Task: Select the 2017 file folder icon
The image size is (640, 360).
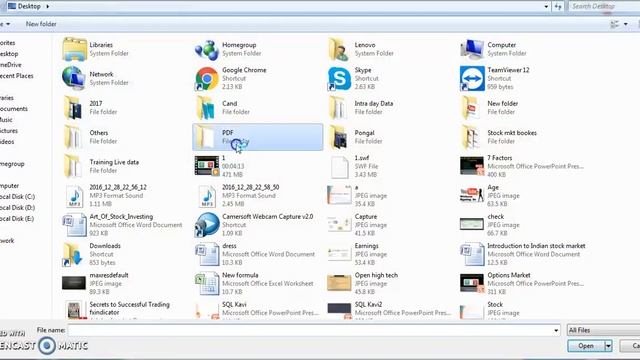Action: (73, 108)
